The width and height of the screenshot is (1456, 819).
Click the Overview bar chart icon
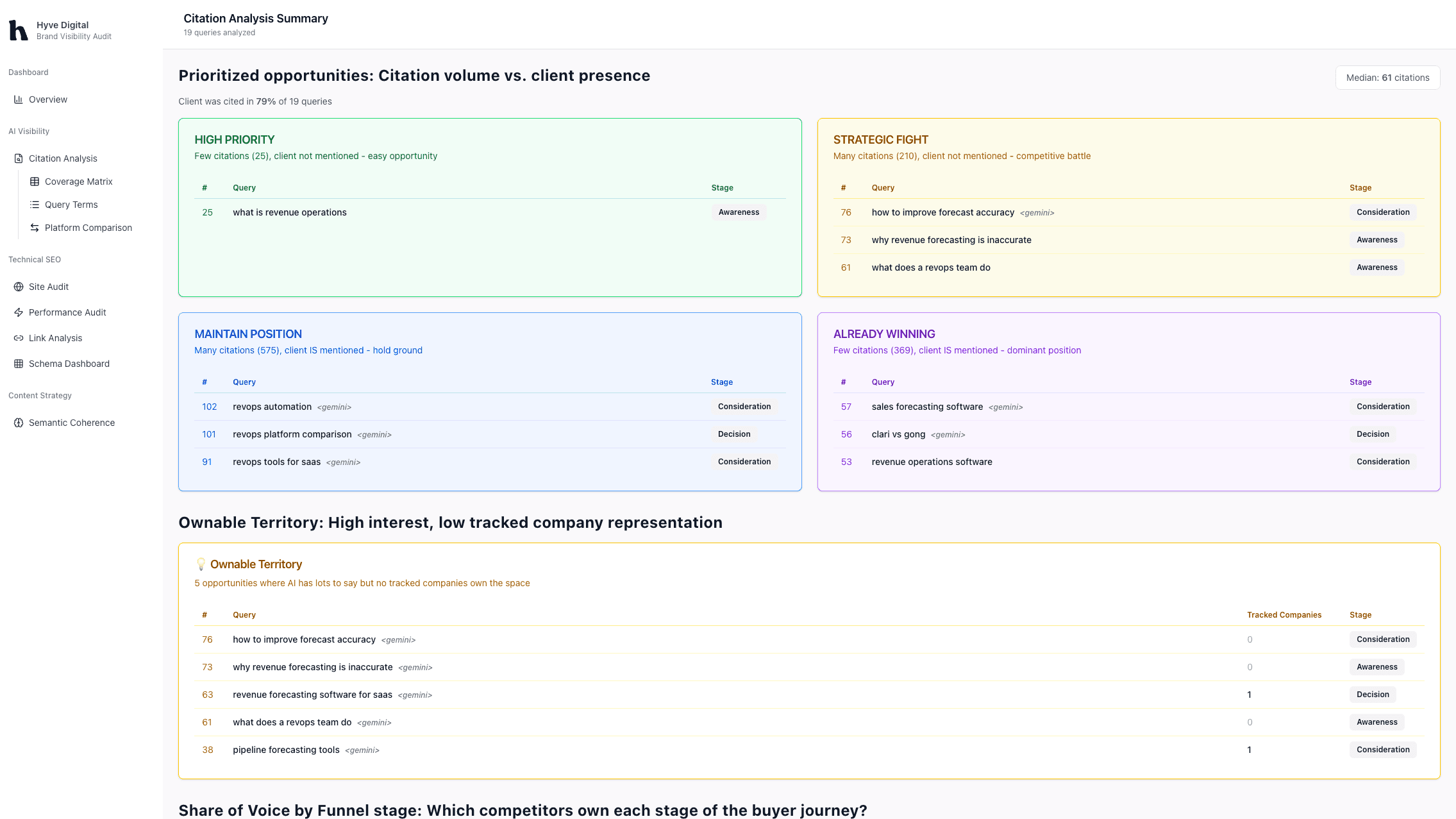pos(19,99)
